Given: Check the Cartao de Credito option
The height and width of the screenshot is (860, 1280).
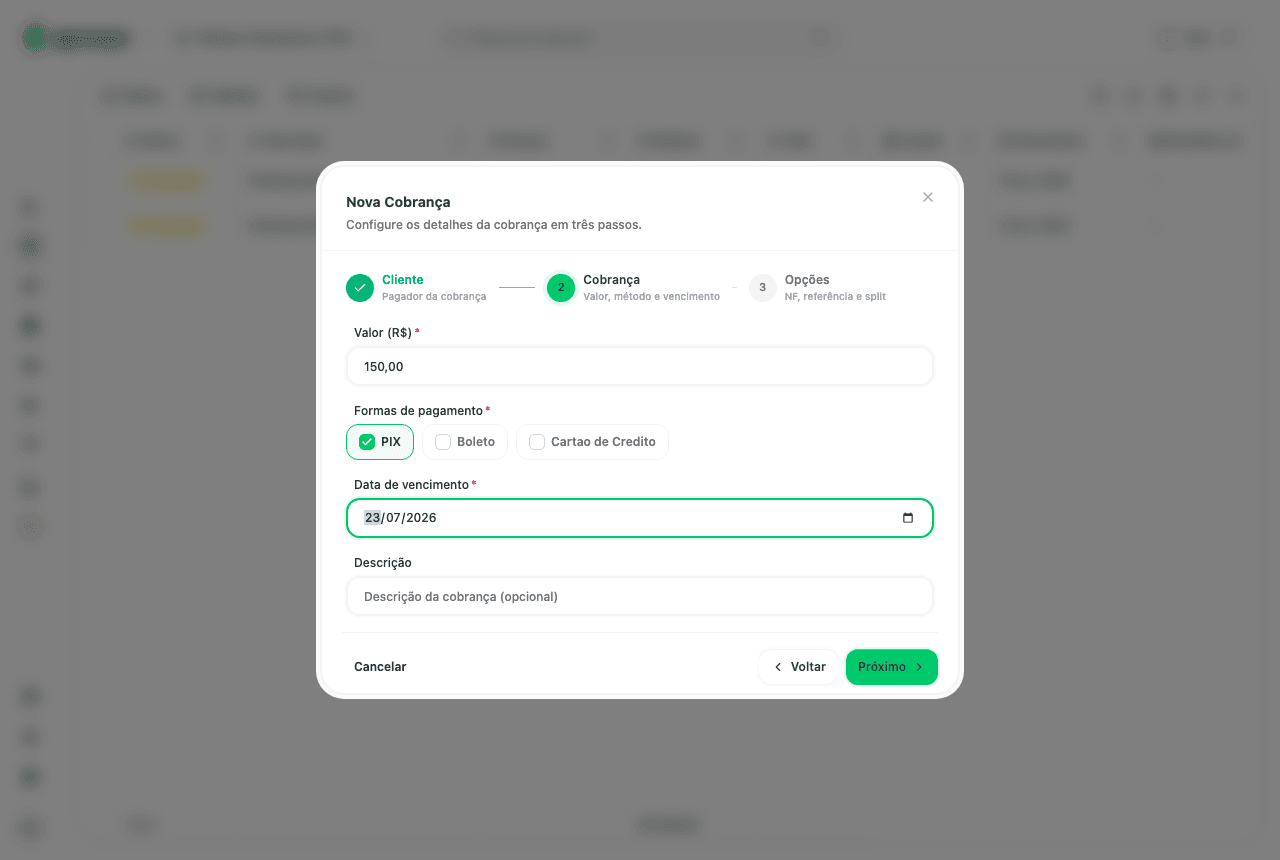Looking at the screenshot, I should pos(537,442).
